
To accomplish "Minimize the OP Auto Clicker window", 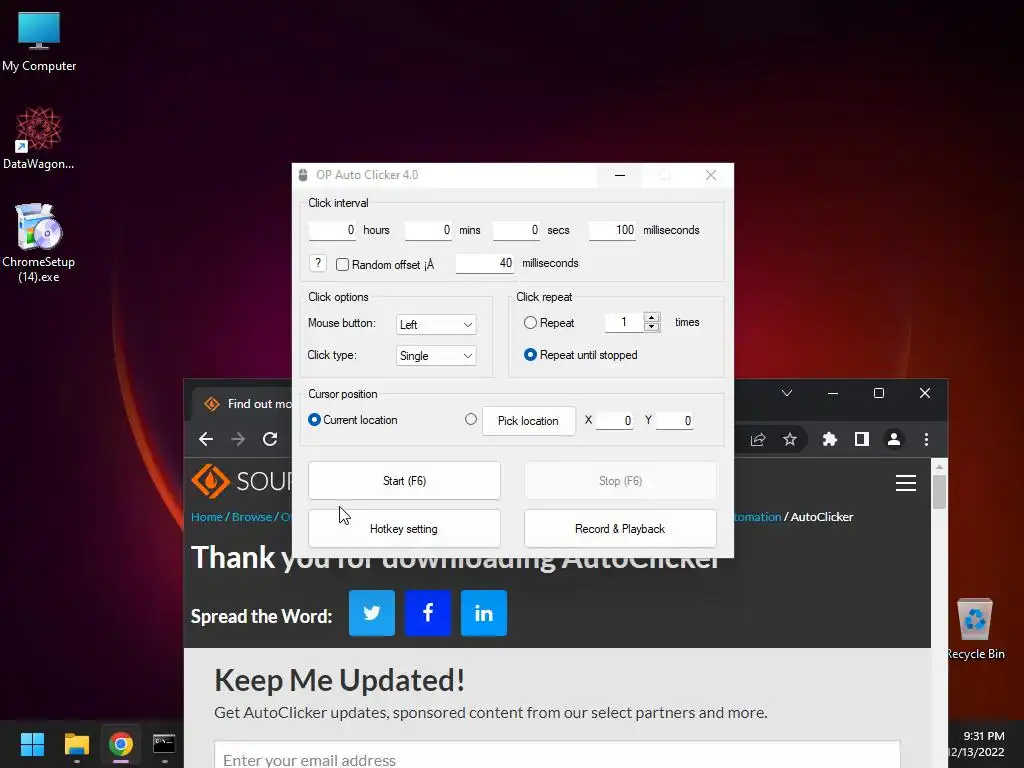I will [x=620, y=175].
